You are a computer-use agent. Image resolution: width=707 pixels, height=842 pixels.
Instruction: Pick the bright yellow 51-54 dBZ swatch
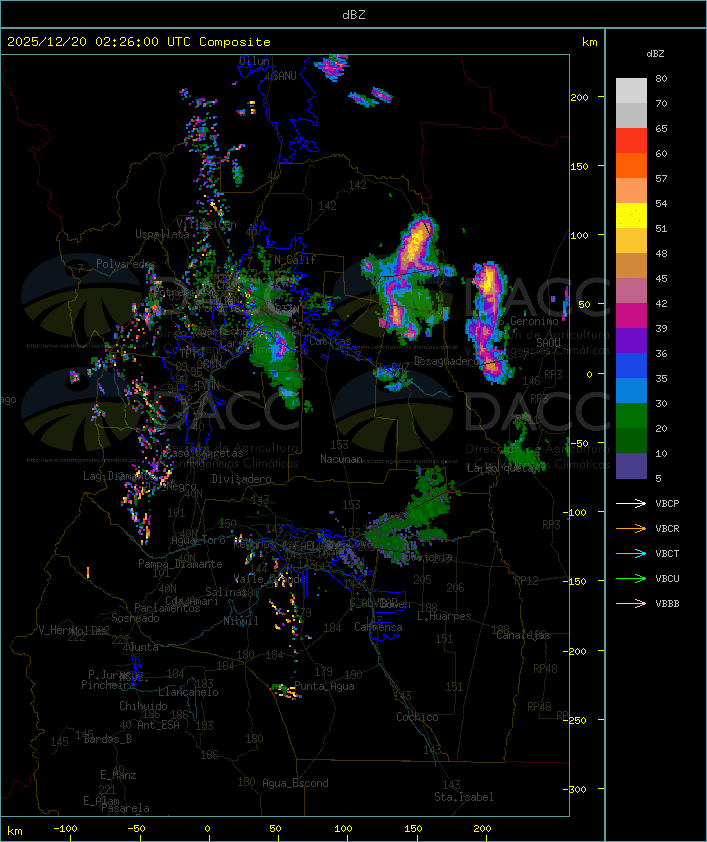631,216
